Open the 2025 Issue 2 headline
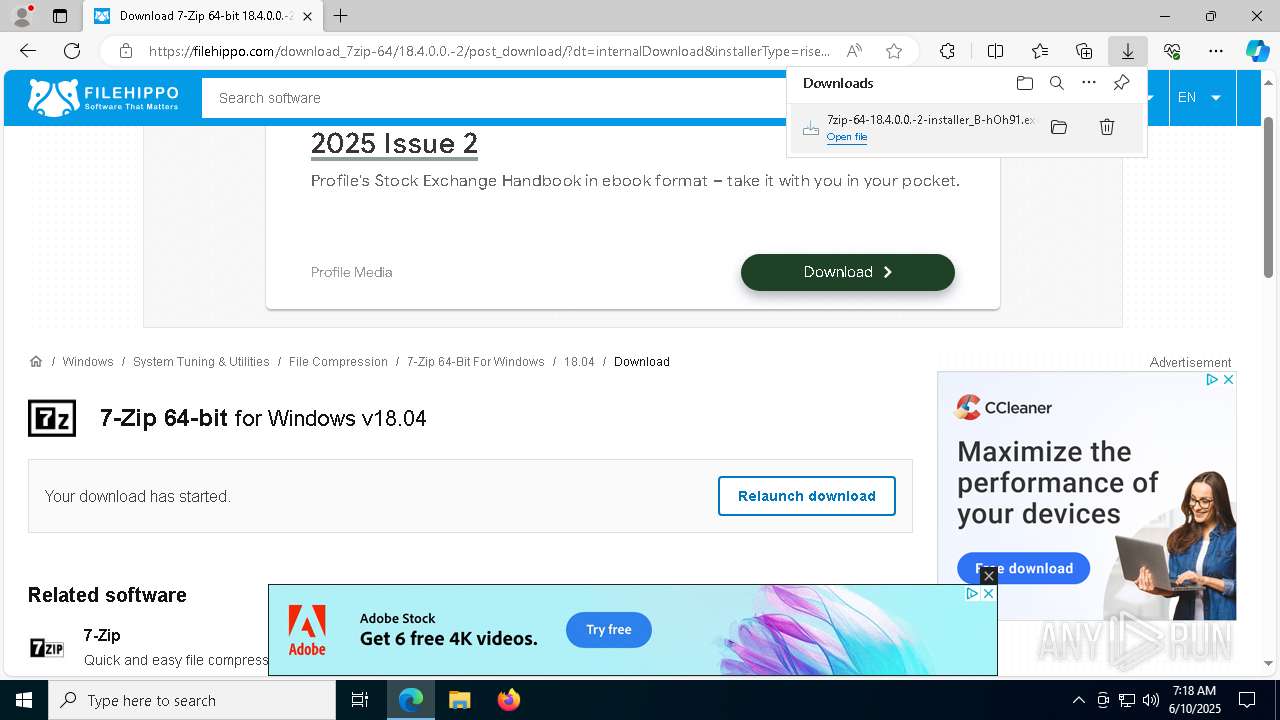Screen dimensions: 1280x720 394,144
